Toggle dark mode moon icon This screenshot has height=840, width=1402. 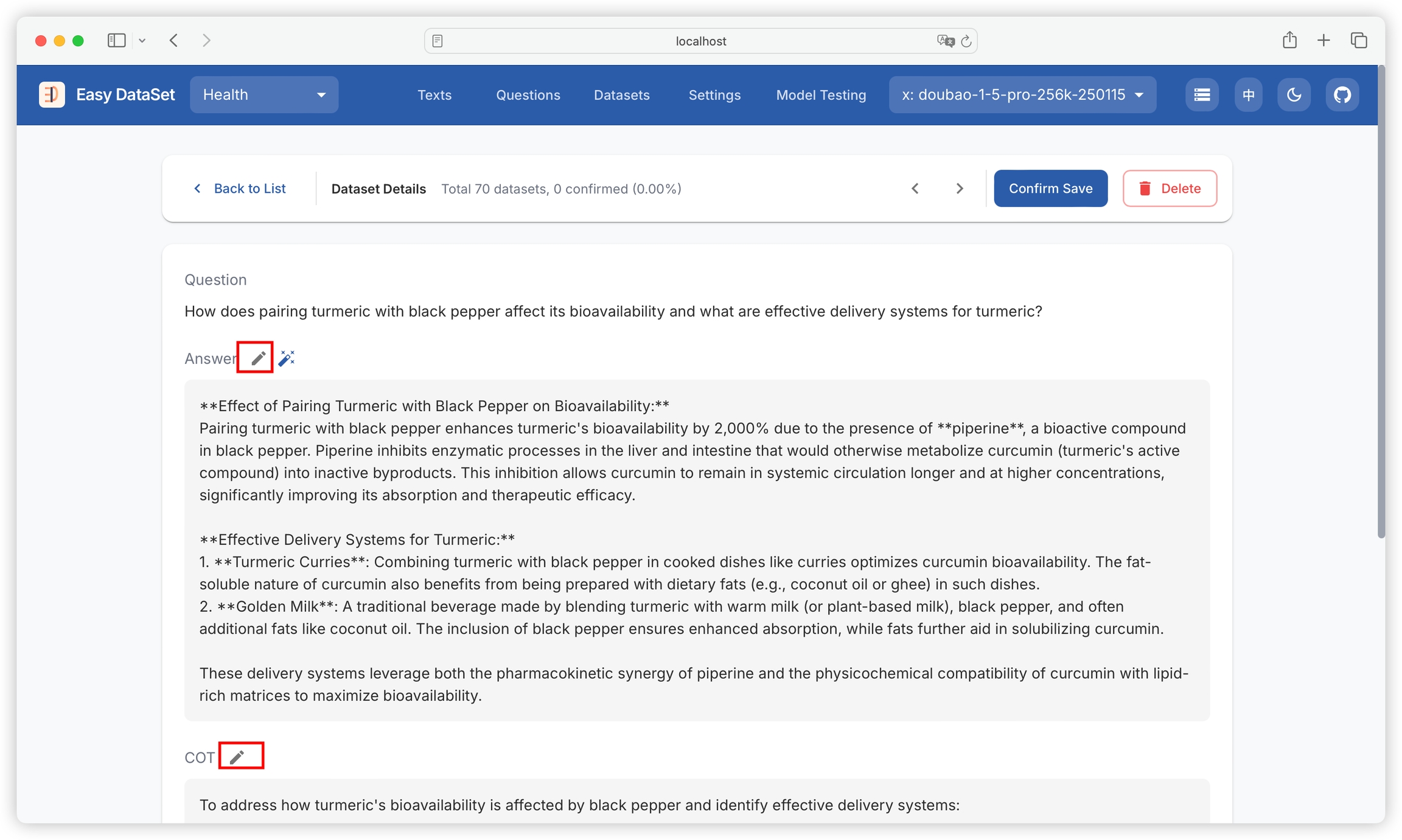pyautogui.click(x=1294, y=95)
